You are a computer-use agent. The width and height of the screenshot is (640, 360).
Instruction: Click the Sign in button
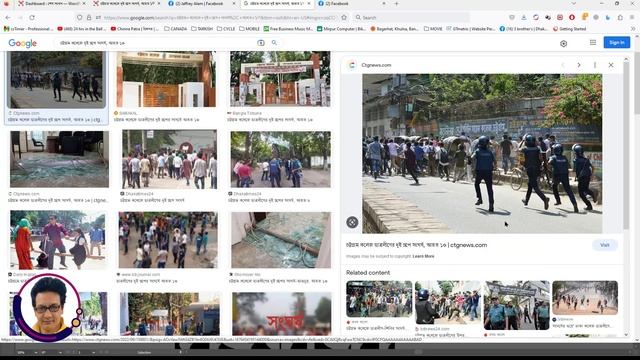(x=617, y=42)
